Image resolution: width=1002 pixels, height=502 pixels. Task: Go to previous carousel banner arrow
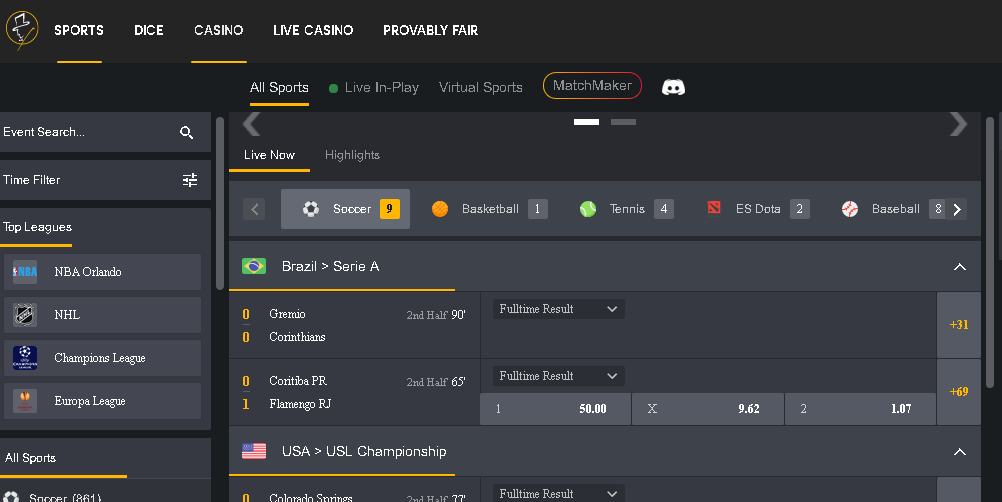click(251, 124)
